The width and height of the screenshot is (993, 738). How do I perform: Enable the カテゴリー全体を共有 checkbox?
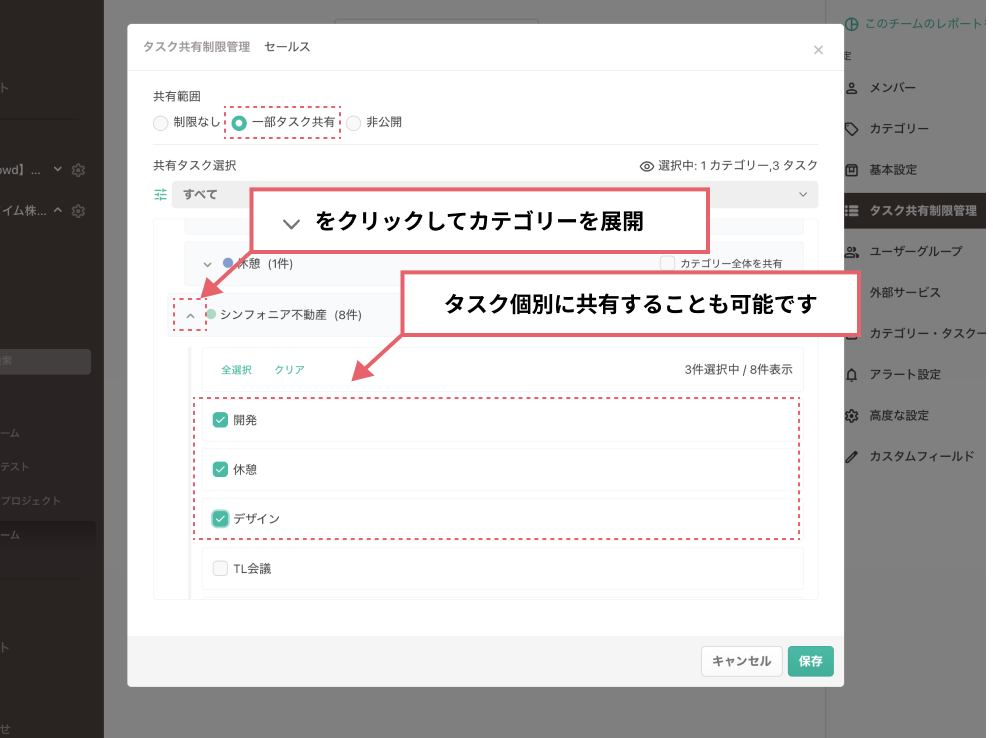[667, 262]
